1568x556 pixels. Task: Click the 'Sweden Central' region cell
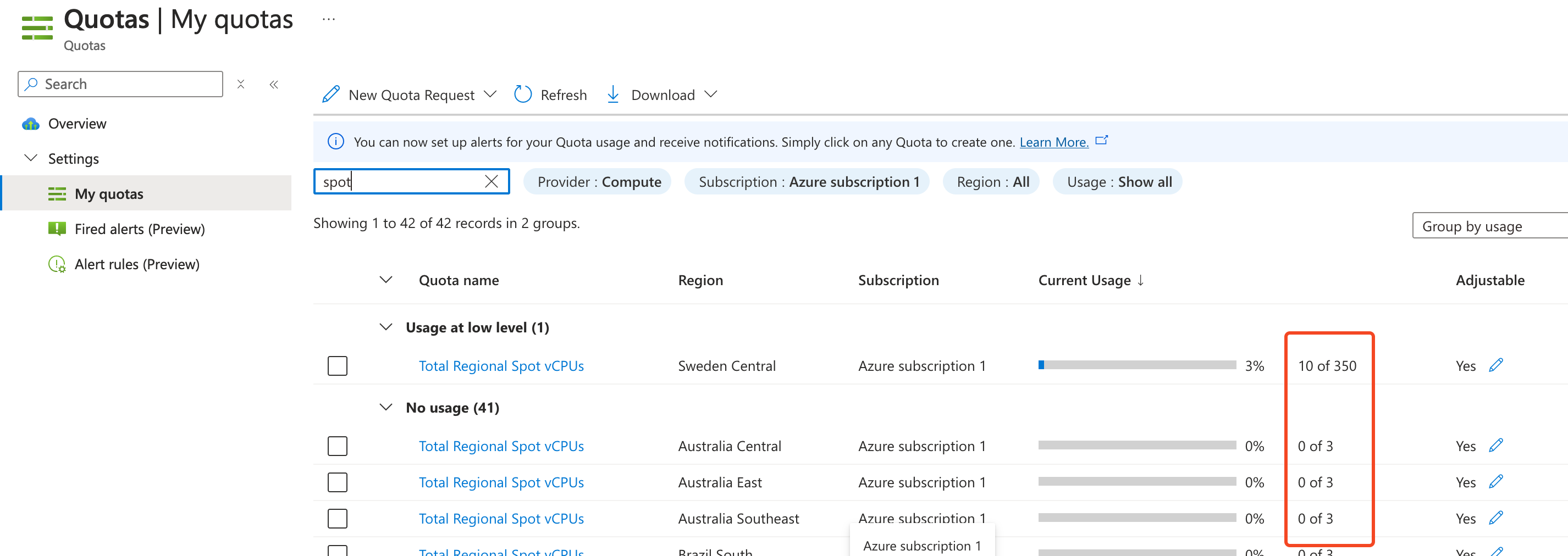727,366
